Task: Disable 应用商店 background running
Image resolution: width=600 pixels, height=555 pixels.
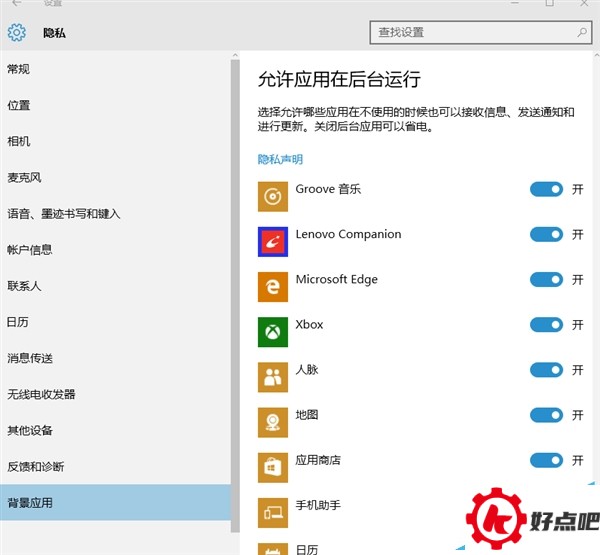Action: pos(546,460)
